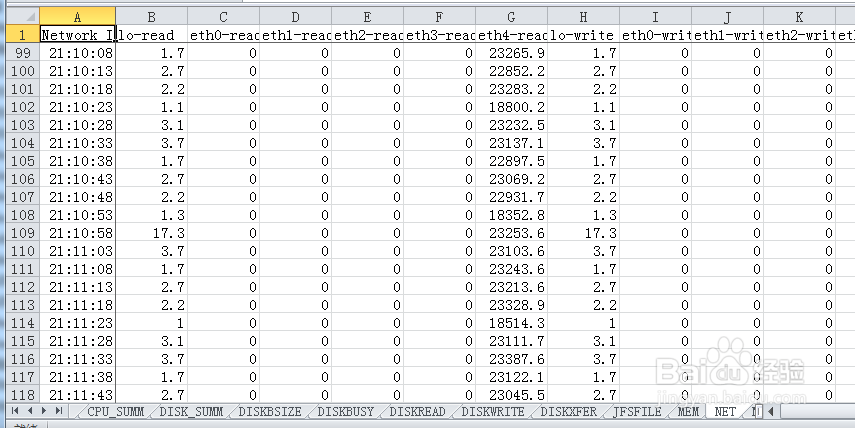The image size is (855, 428).
Task: Select column J header
Action: [727, 16]
